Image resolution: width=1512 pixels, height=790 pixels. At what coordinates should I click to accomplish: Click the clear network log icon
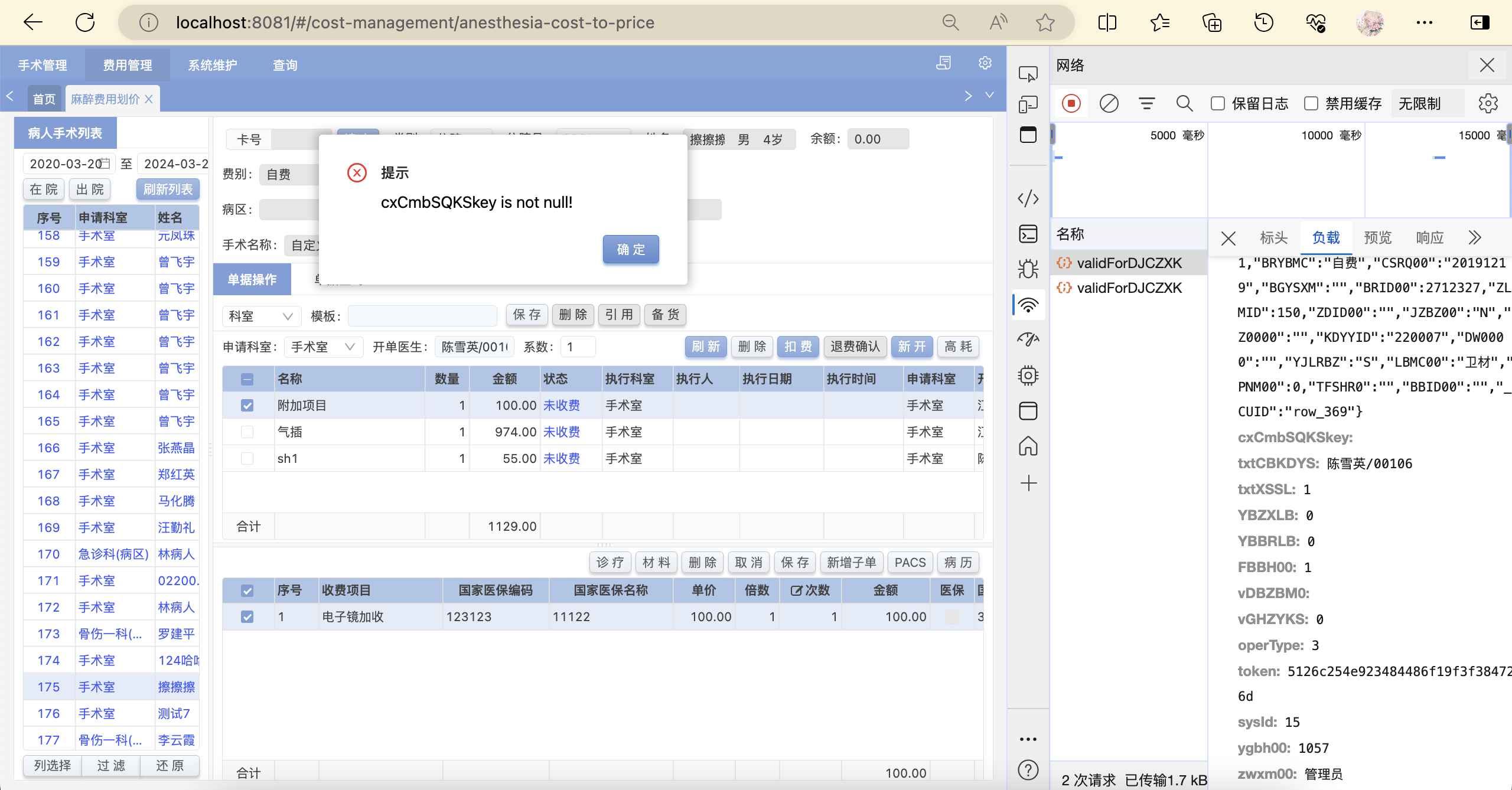[1109, 103]
